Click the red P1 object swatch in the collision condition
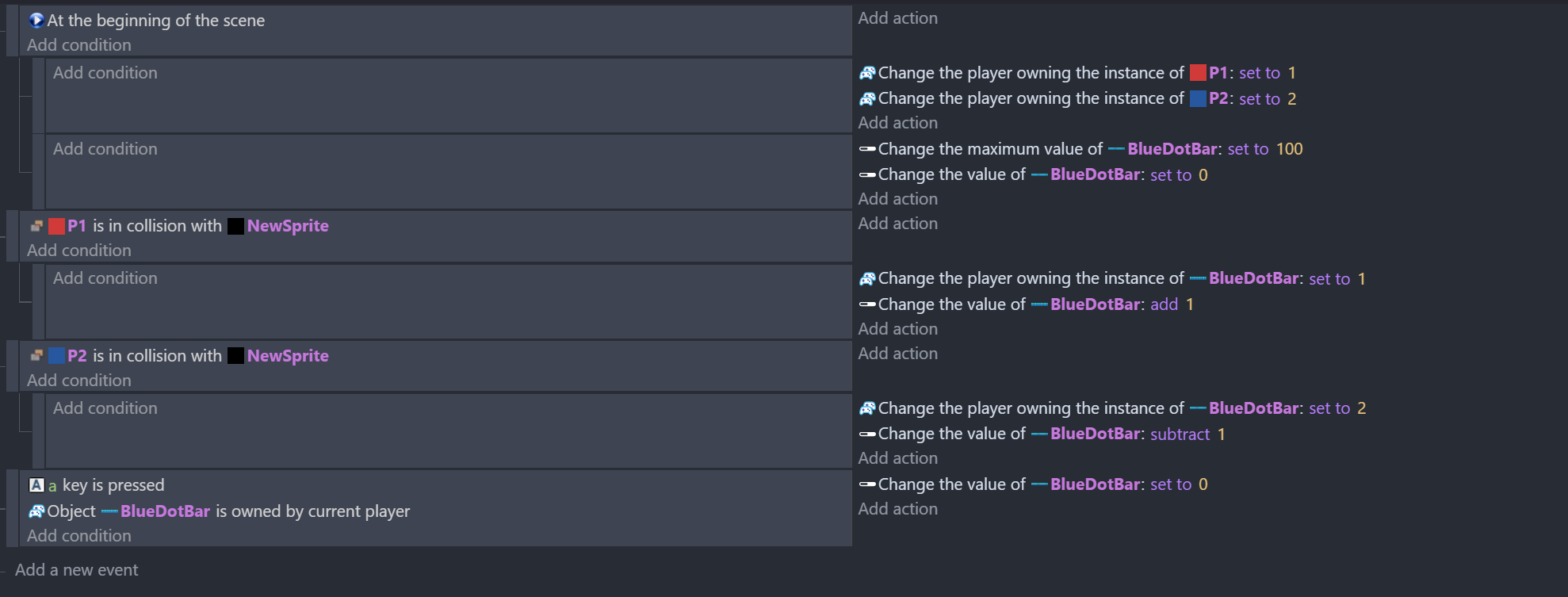Screen dimensions: 1568x597 coord(56,226)
